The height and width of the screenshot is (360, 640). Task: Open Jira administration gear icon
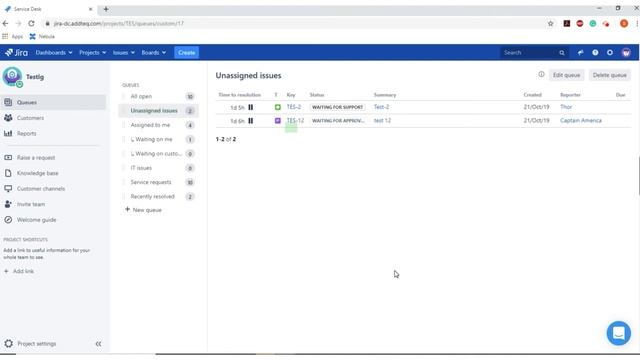point(610,53)
